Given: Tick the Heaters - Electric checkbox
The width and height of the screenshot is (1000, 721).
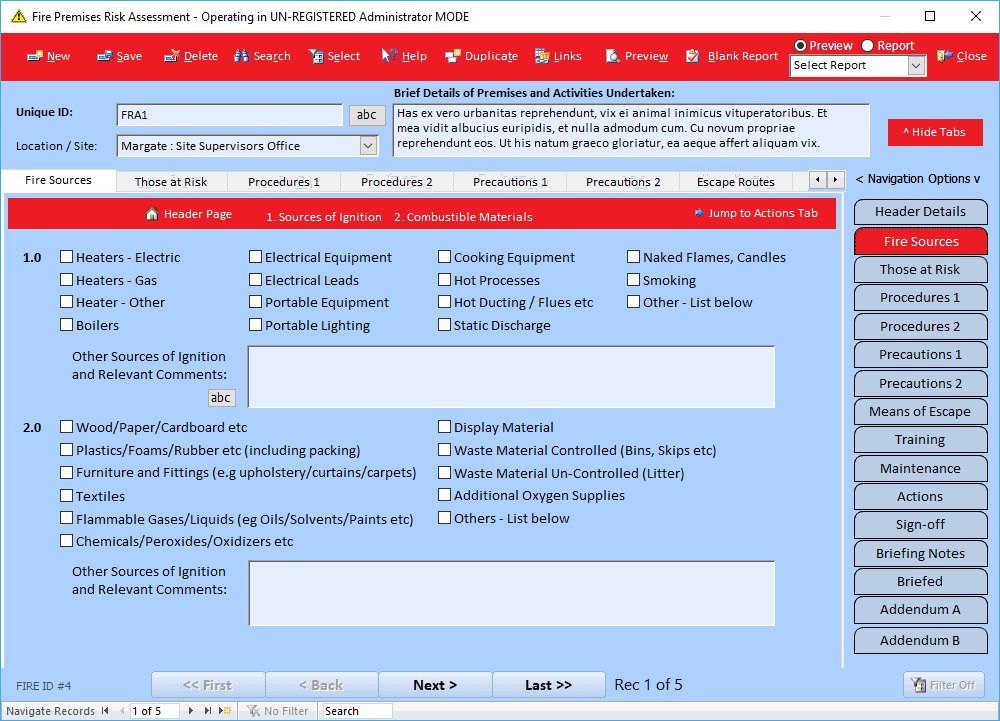Looking at the screenshot, I should pos(66,257).
